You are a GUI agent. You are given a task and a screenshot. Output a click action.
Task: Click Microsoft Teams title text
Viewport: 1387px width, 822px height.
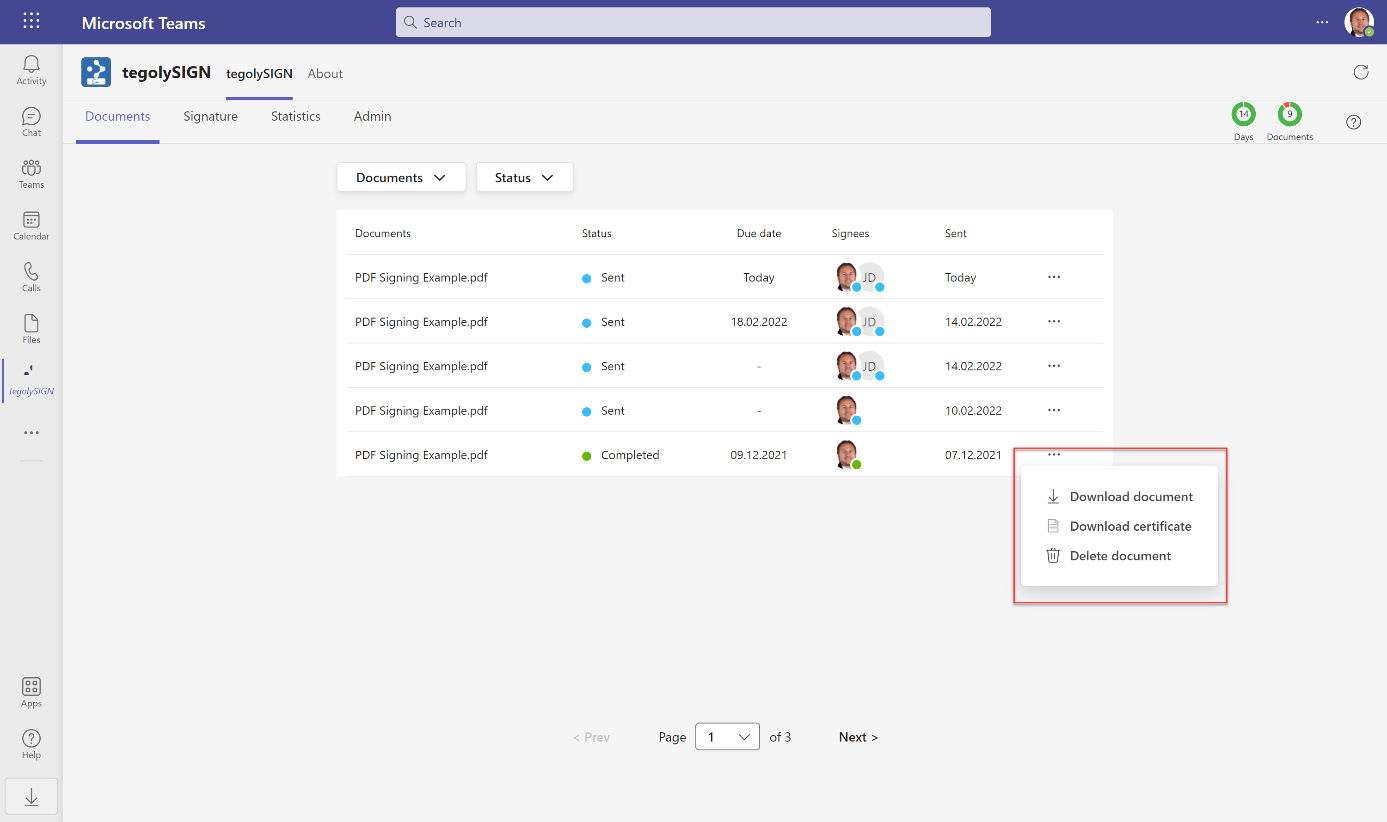pyautogui.click(x=143, y=22)
